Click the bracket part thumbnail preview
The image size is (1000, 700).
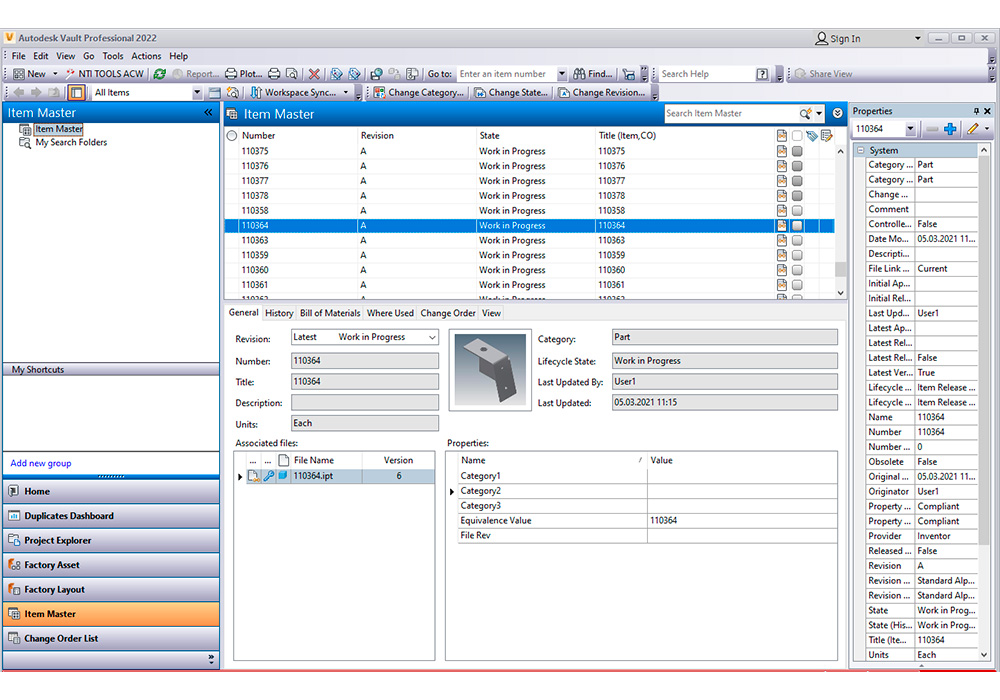(x=490, y=370)
